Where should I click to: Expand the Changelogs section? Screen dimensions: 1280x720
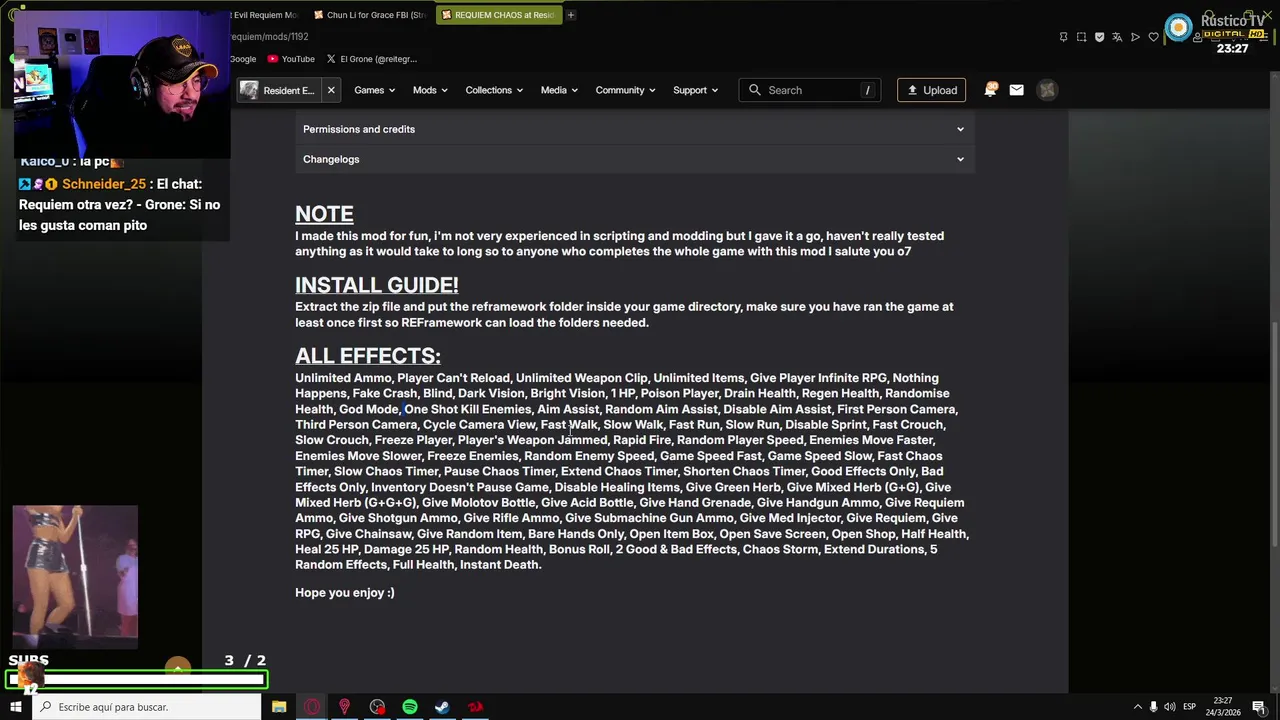click(634, 159)
